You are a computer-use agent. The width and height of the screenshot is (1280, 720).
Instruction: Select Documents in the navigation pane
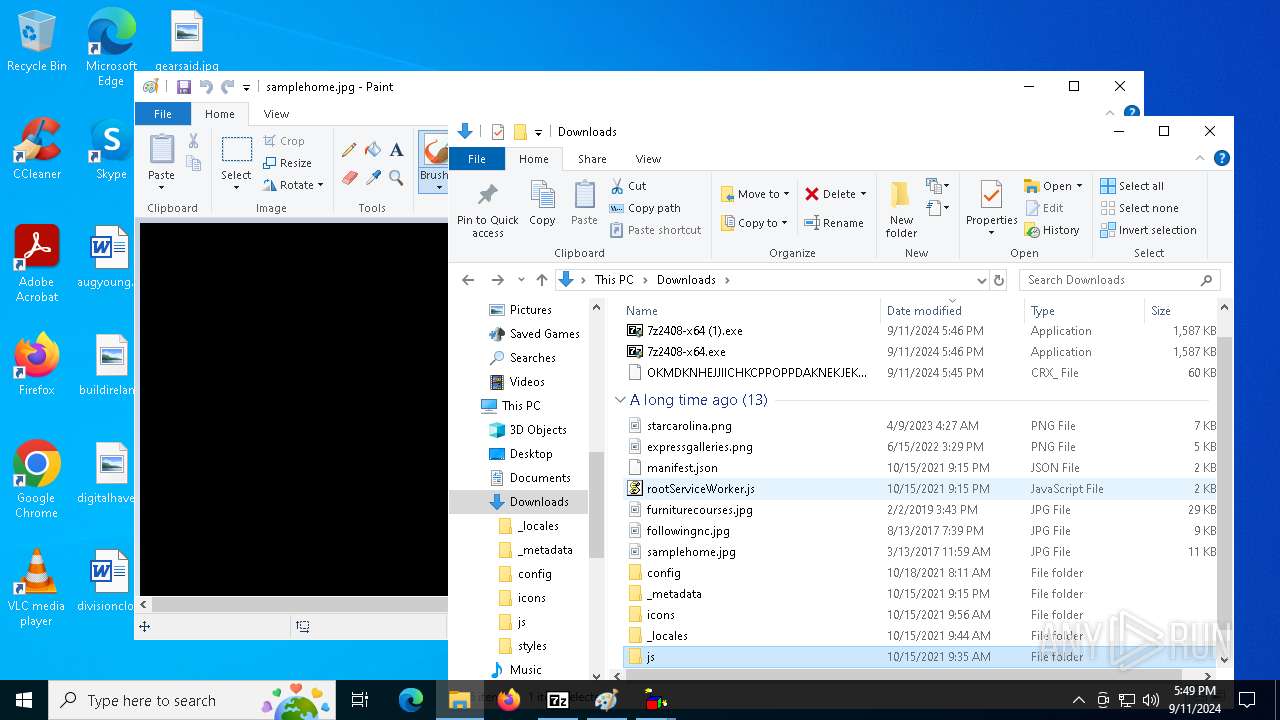(540, 478)
